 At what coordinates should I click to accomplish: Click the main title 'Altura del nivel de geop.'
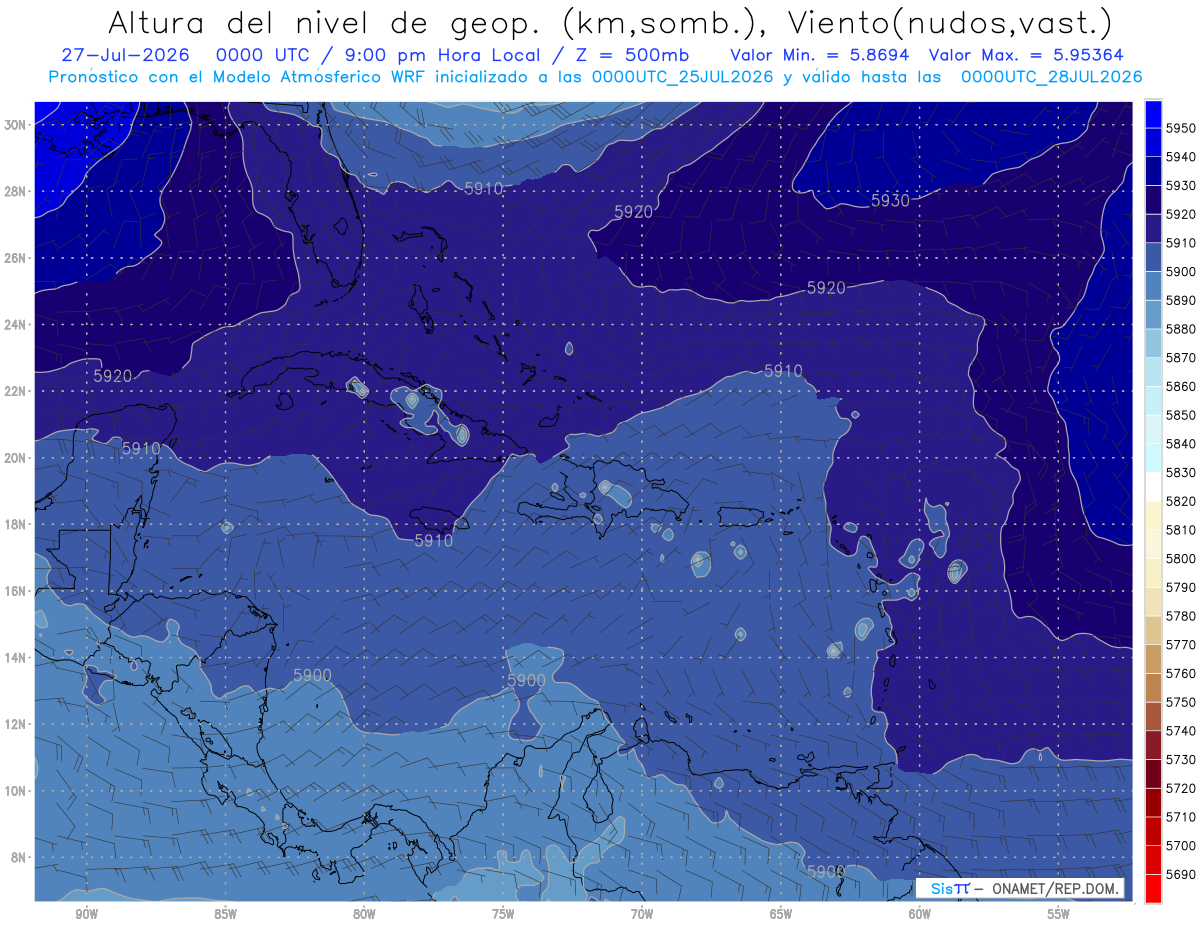(325, 22)
